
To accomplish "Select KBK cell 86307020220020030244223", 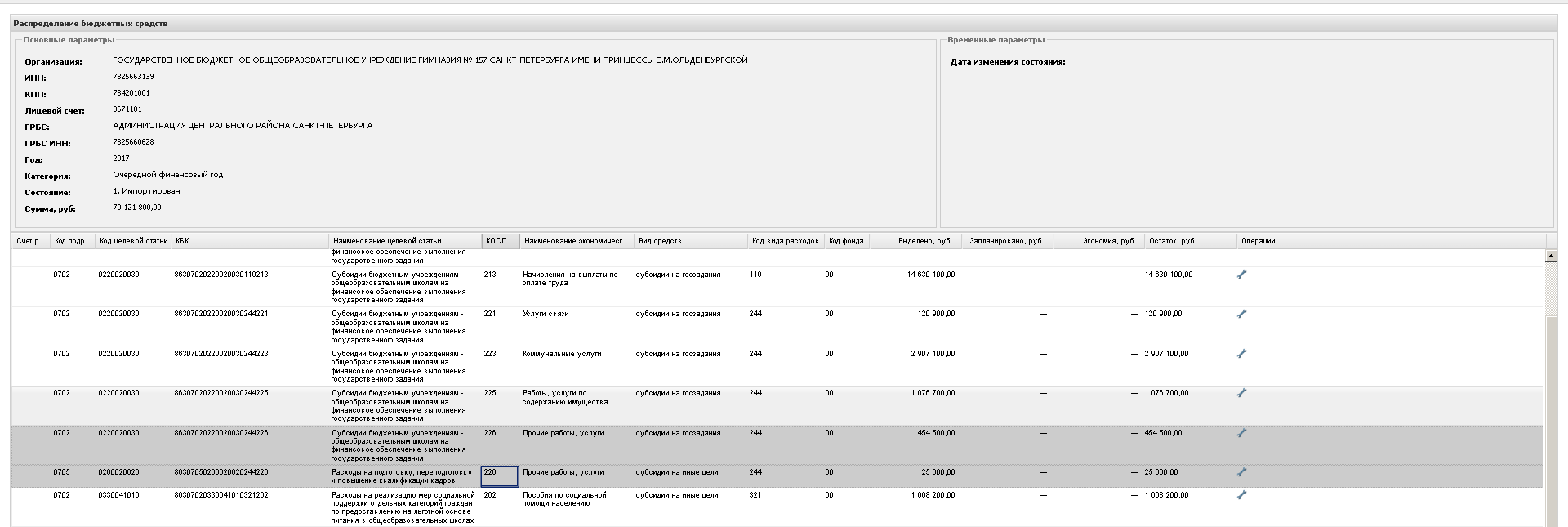I will click(221, 354).
